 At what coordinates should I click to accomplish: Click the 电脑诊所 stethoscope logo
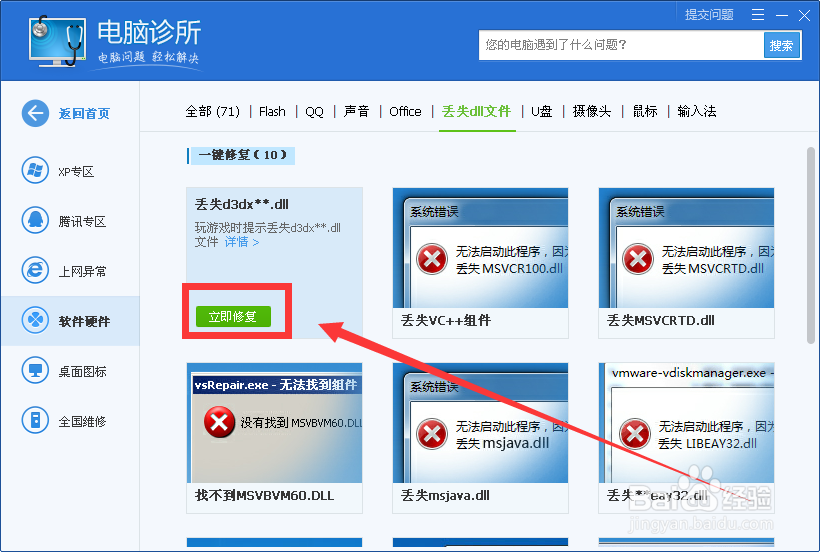click(57, 41)
